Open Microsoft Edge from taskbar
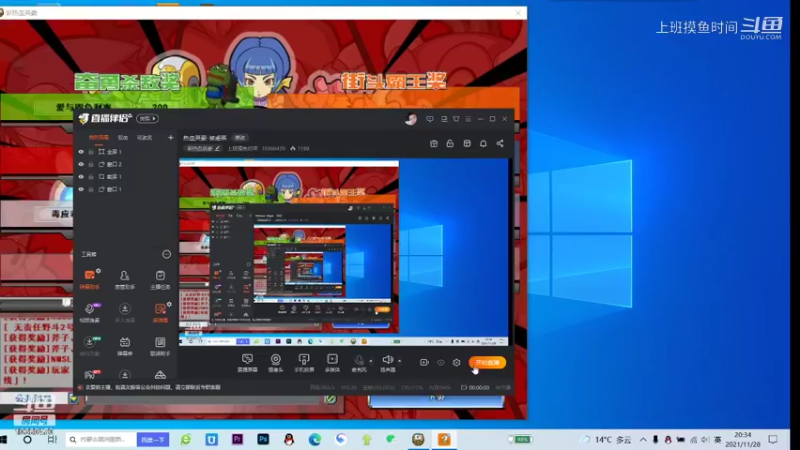Image resolution: width=800 pixels, height=450 pixels. [315, 439]
